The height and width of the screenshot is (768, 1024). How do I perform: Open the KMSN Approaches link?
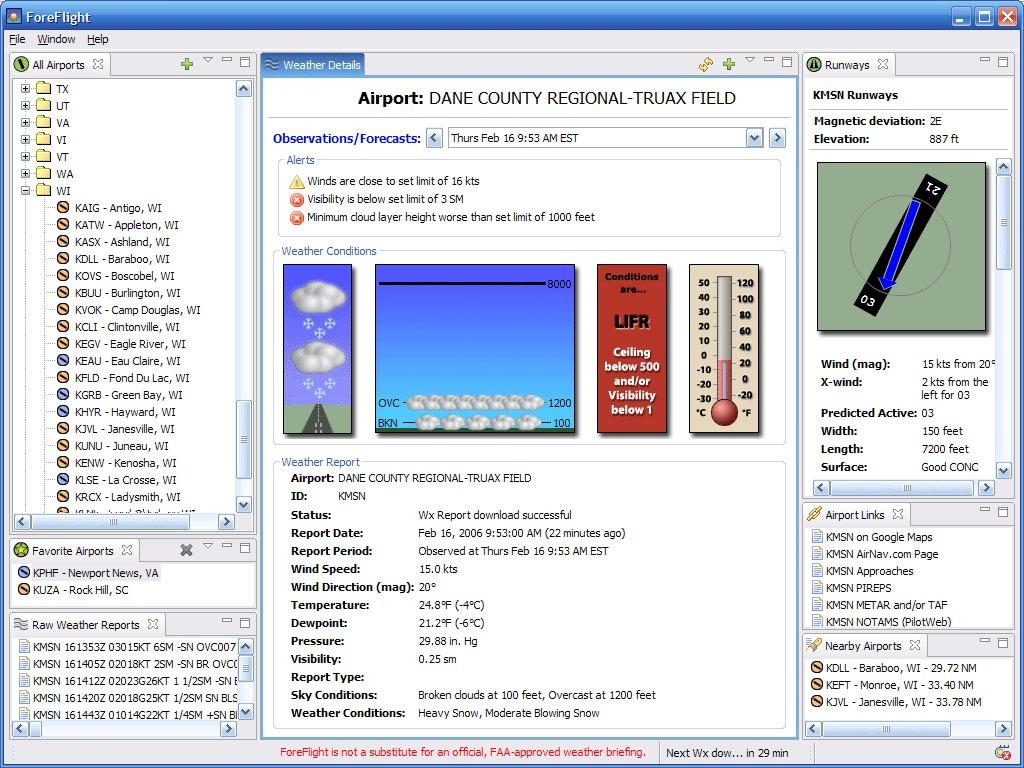[869, 571]
